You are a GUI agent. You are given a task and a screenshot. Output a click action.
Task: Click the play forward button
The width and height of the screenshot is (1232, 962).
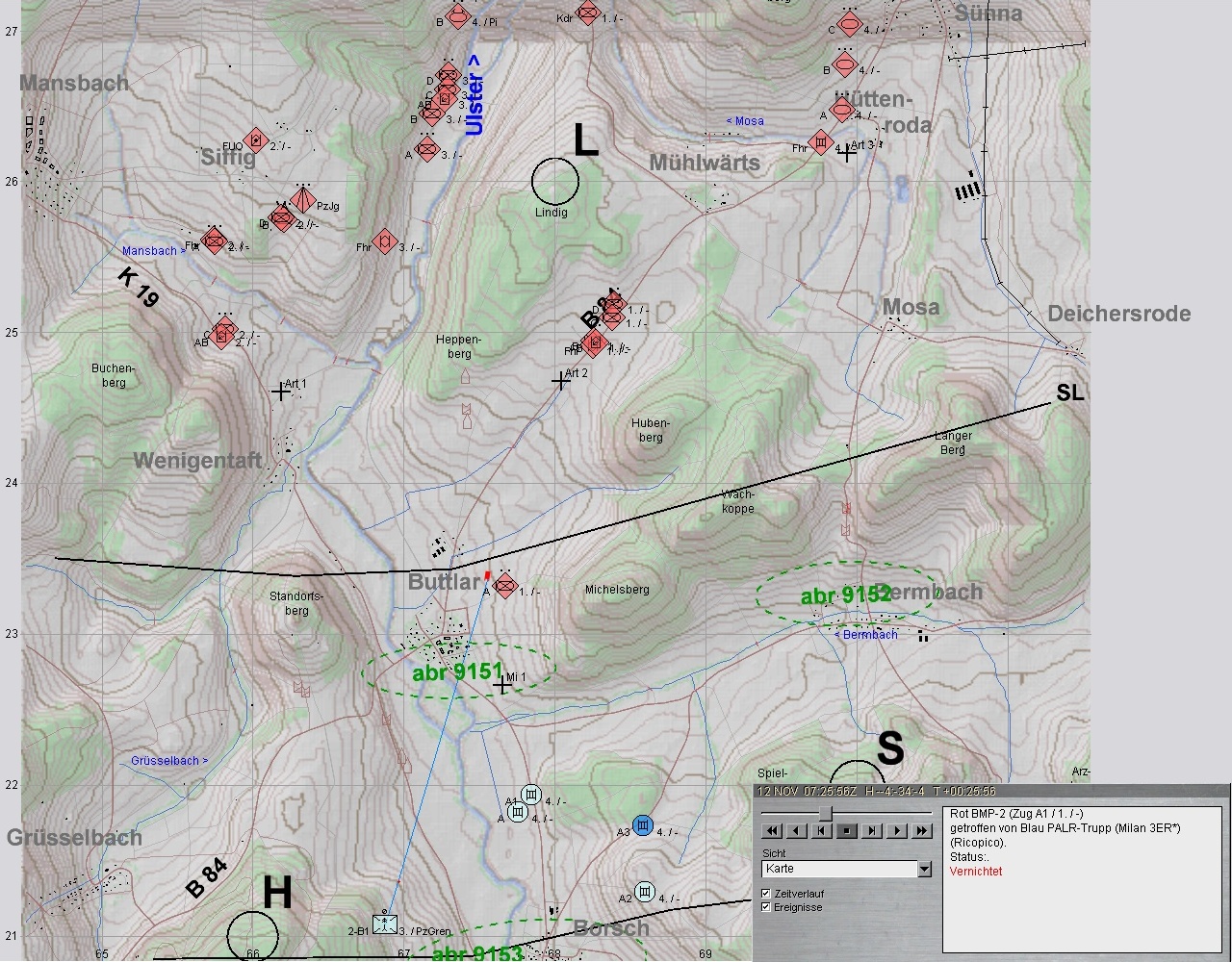click(x=896, y=831)
